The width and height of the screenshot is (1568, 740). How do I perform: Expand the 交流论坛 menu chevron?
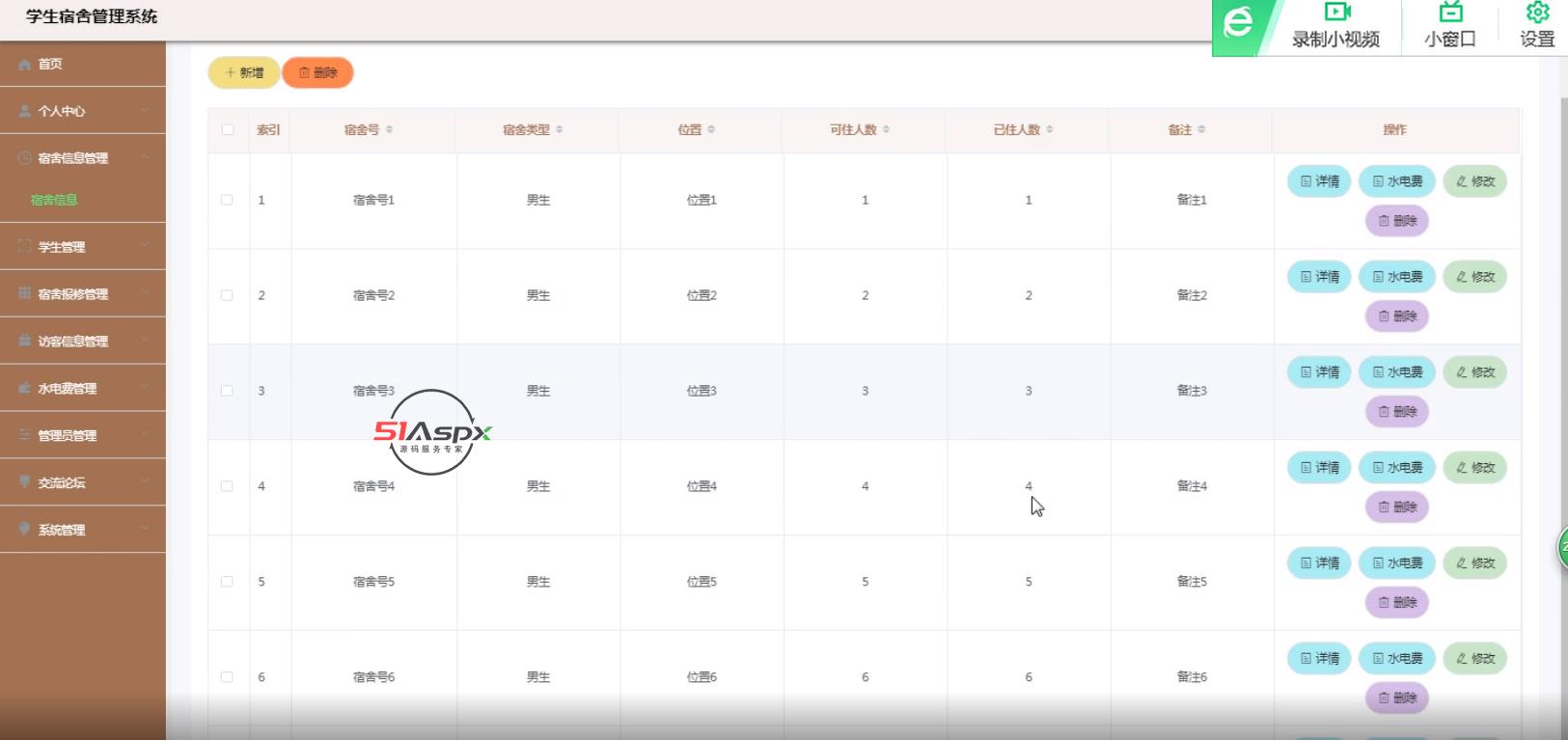coord(145,482)
